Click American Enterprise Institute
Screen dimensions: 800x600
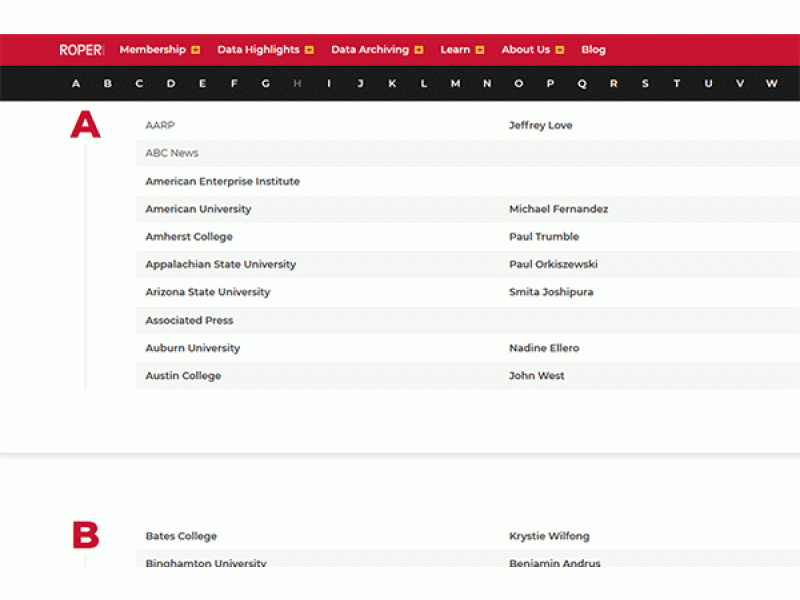click(222, 182)
